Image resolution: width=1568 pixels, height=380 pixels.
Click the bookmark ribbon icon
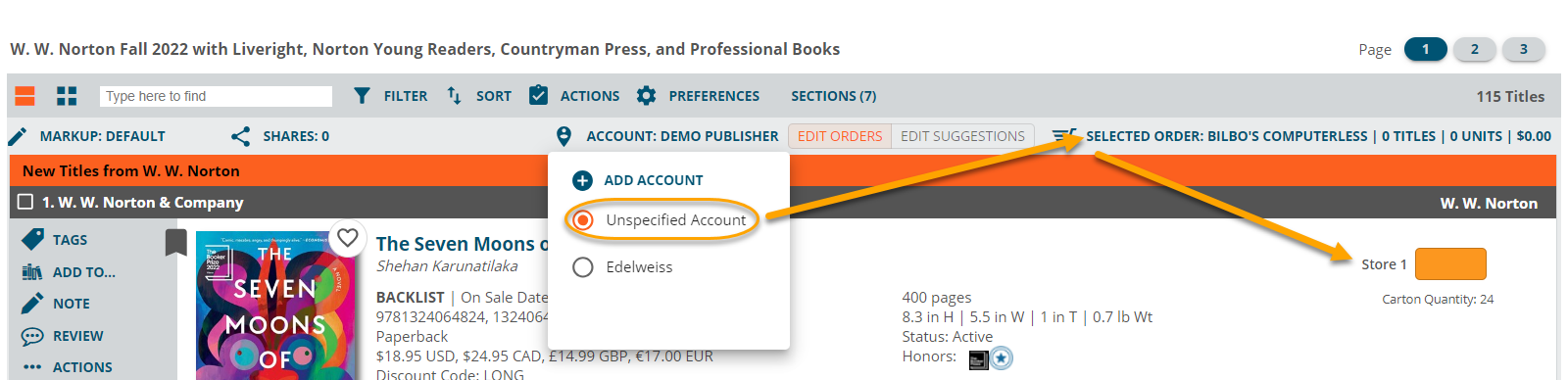[x=176, y=242]
